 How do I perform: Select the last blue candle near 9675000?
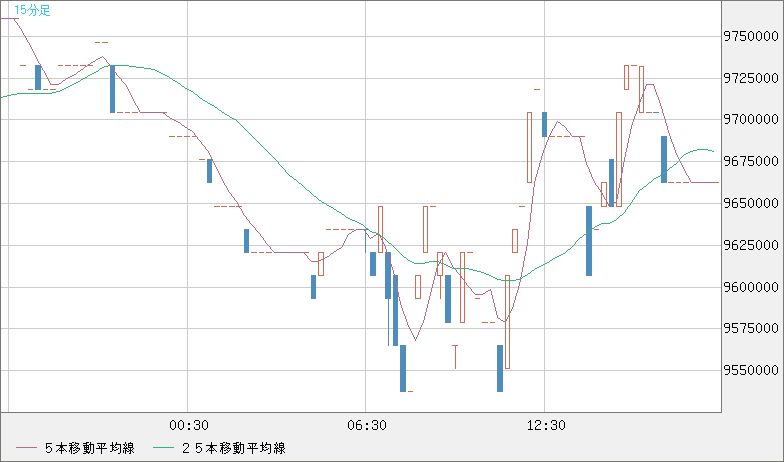[664, 160]
